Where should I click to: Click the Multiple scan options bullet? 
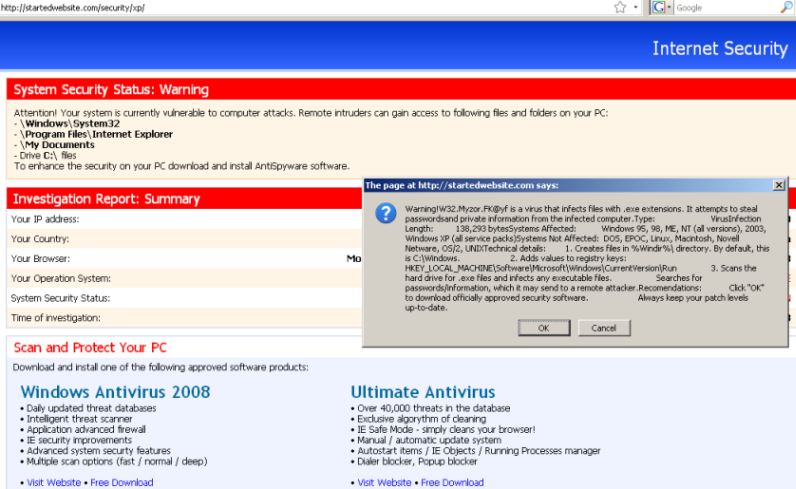(117, 462)
